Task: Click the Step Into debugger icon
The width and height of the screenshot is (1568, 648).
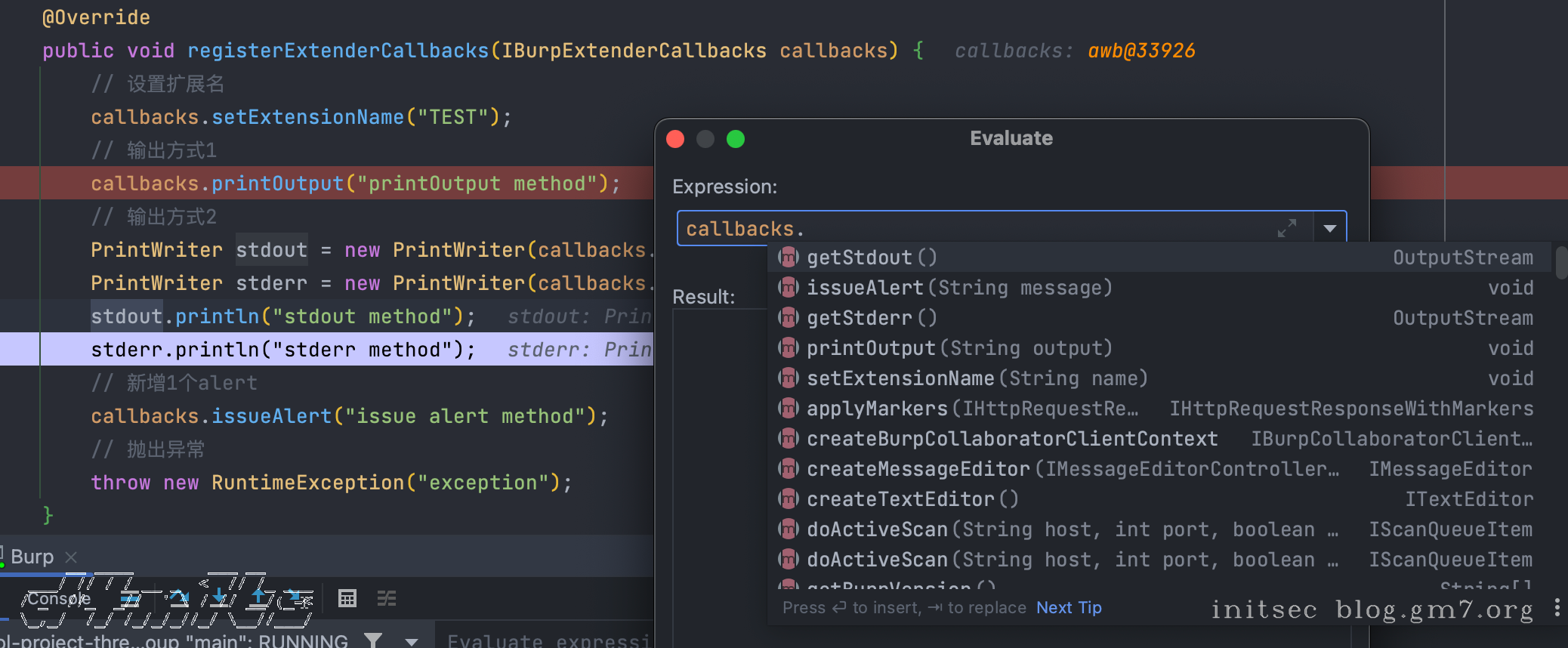Action: click(x=219, y=599)
